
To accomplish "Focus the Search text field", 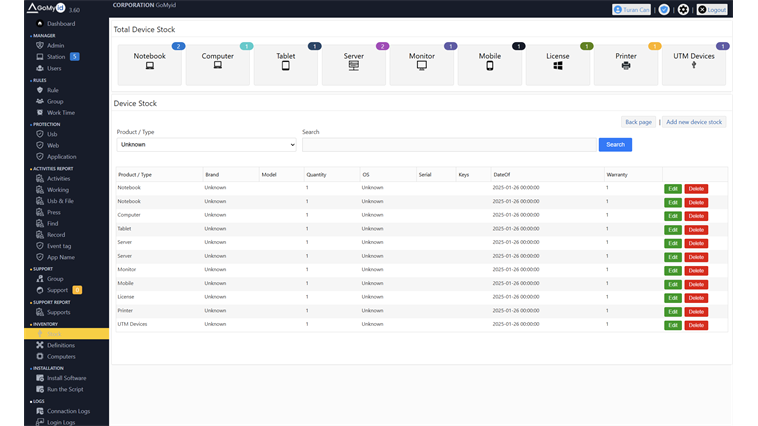I will click(x=449, y=145).
